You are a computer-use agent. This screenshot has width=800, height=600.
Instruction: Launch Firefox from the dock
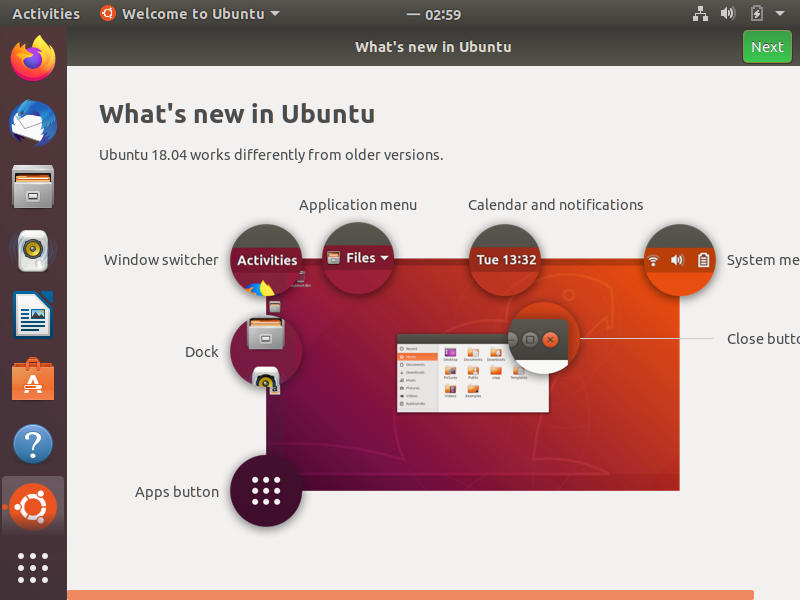(33, 58)
